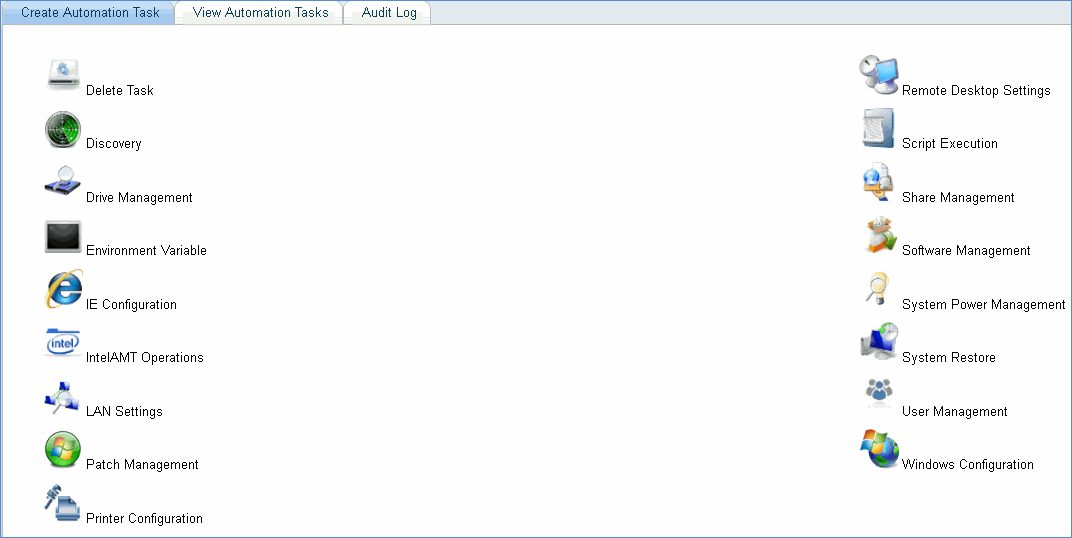Image resolution: width=1072 pixels, height=538 pixels.
Task: Click the User Management text link
Action: (x=954, y=412)
